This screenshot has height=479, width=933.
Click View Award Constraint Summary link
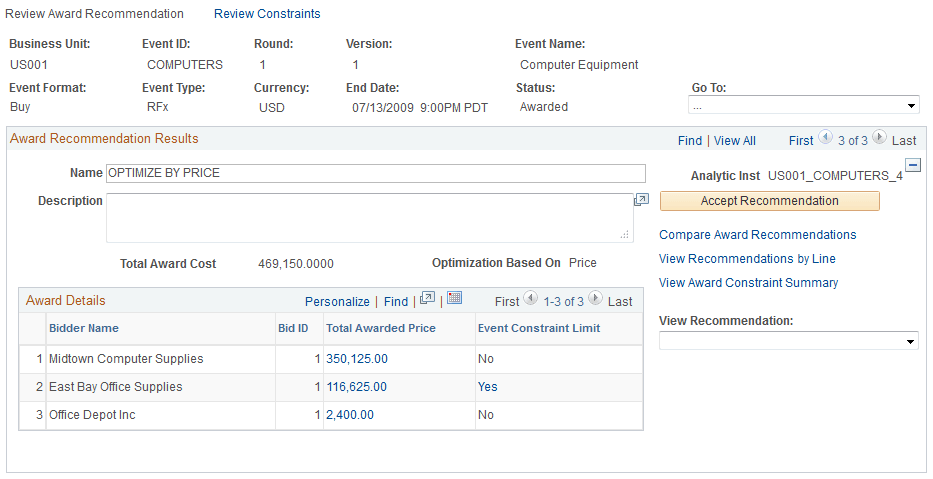(x=748, y=283)
